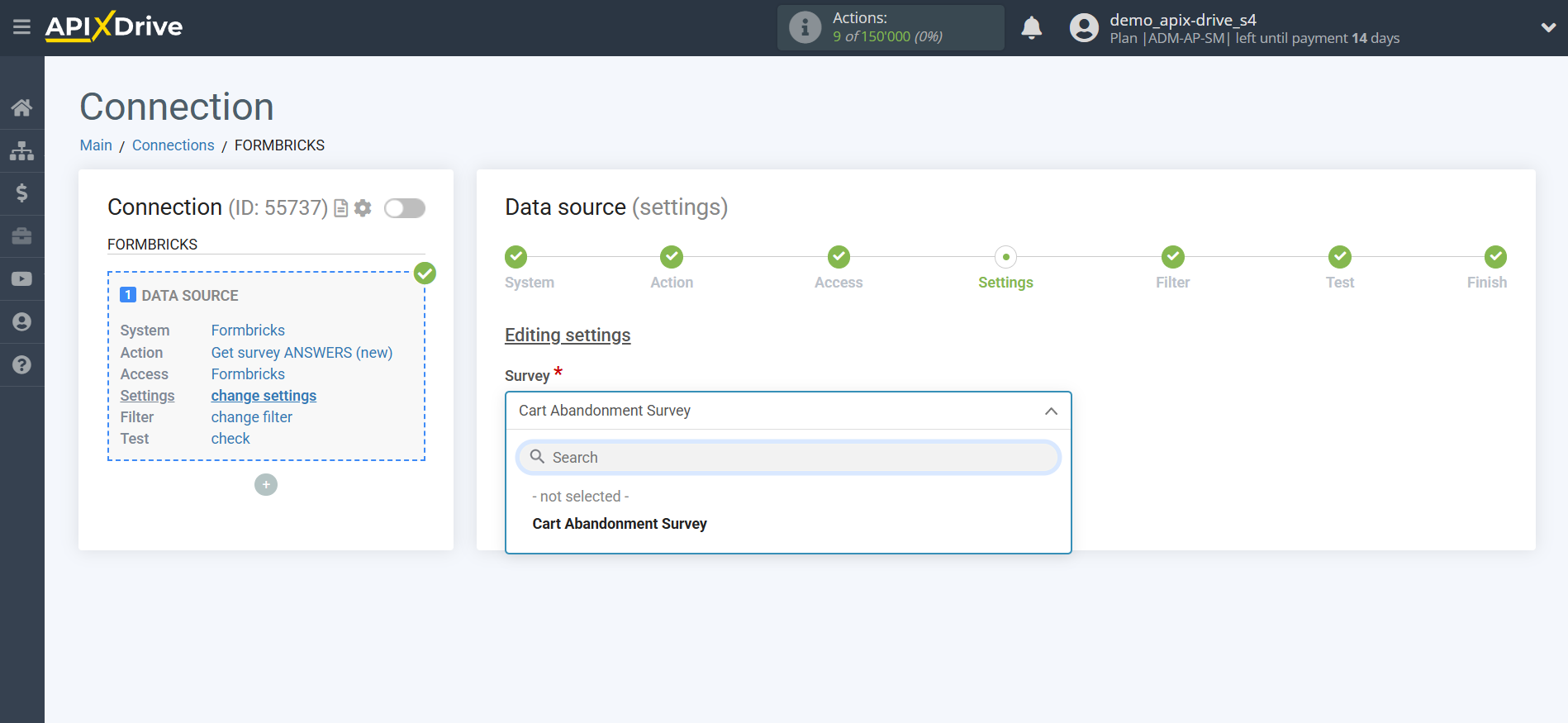
Task: Click the user avatar icon
Action: (1084, 27)
